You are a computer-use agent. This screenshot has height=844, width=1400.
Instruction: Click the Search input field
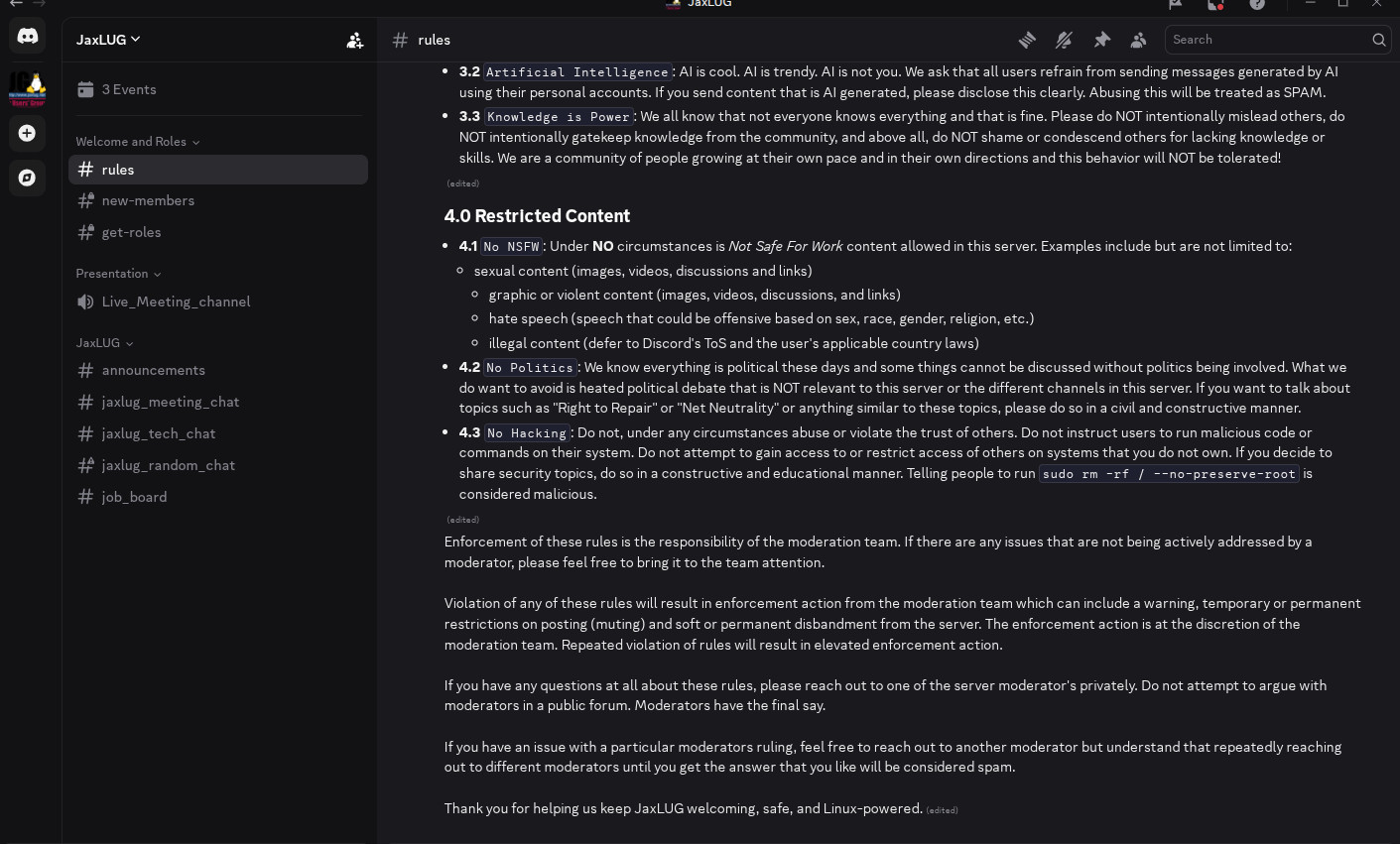pyautogui.click(x=1265, y=40)
